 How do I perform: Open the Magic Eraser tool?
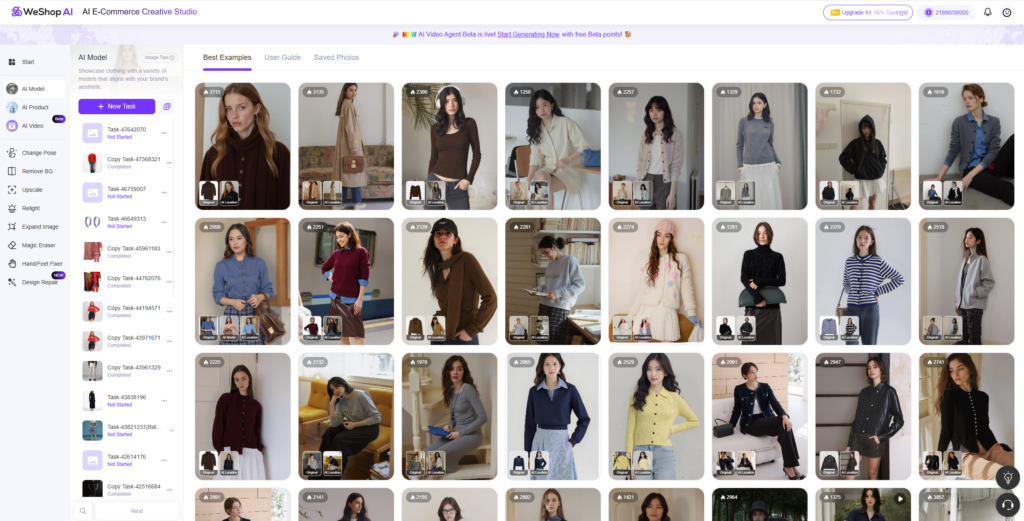(37, 245)
